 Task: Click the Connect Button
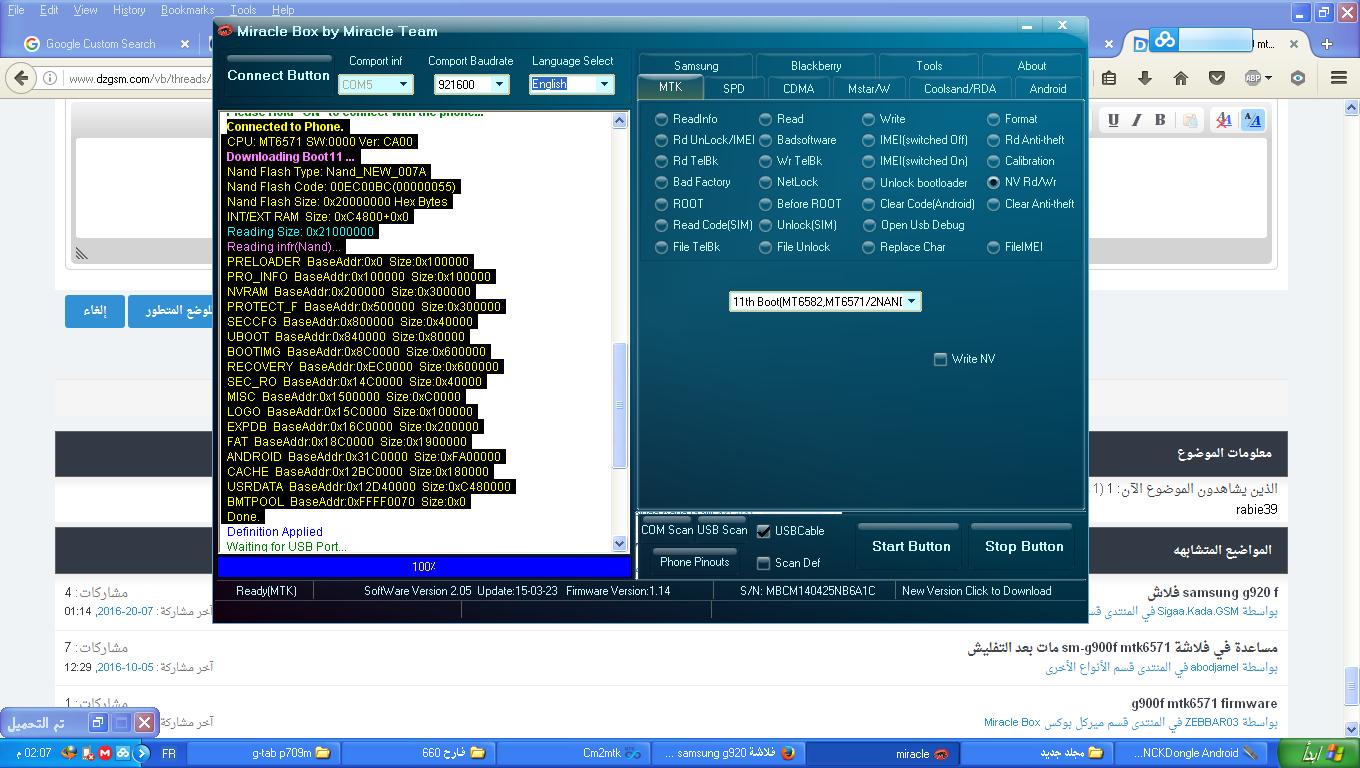coord(278,75)
